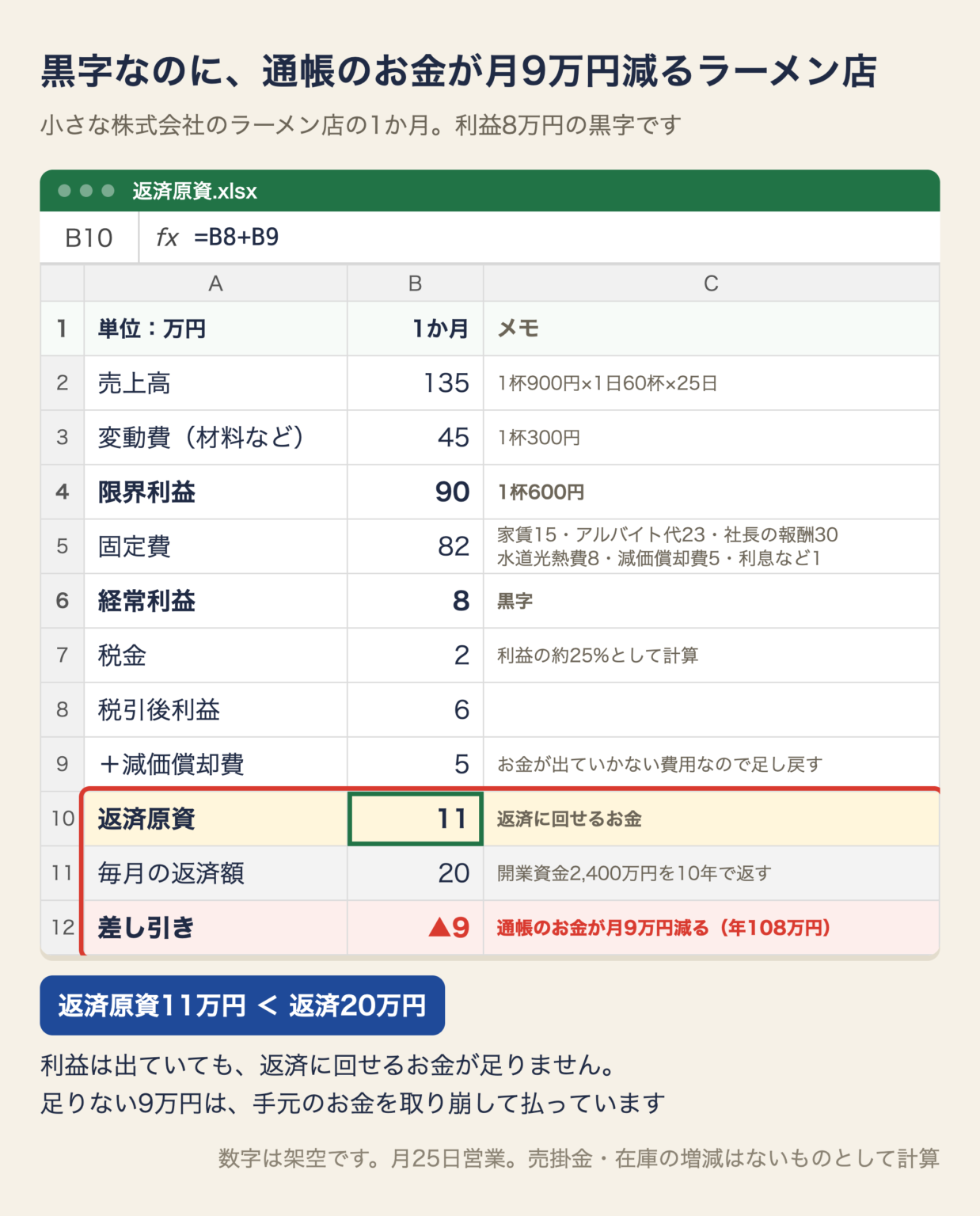
Task: Select row header 4
Action: tap(63, 492)
